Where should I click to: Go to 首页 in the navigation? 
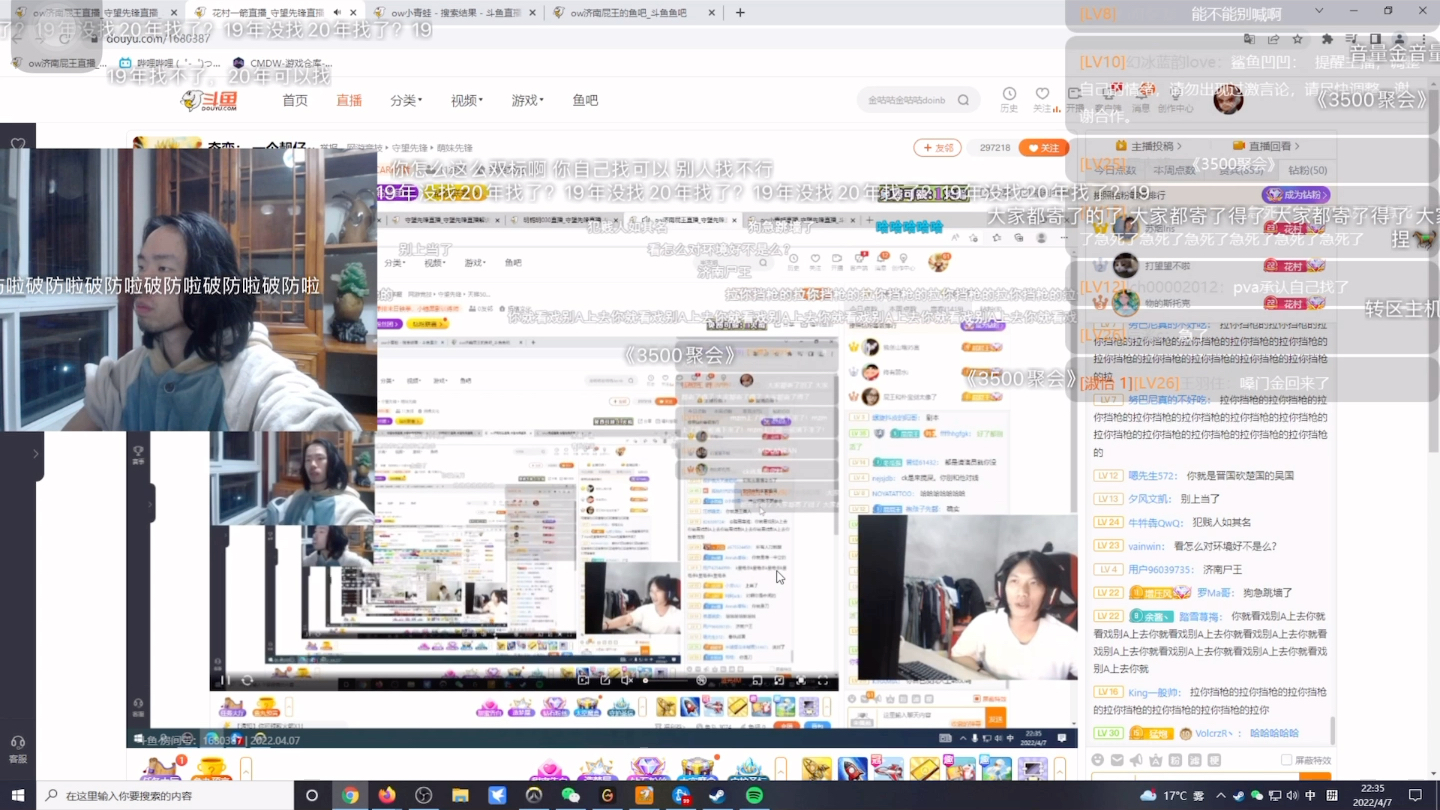pyautogui.click(x=295, y=100)
